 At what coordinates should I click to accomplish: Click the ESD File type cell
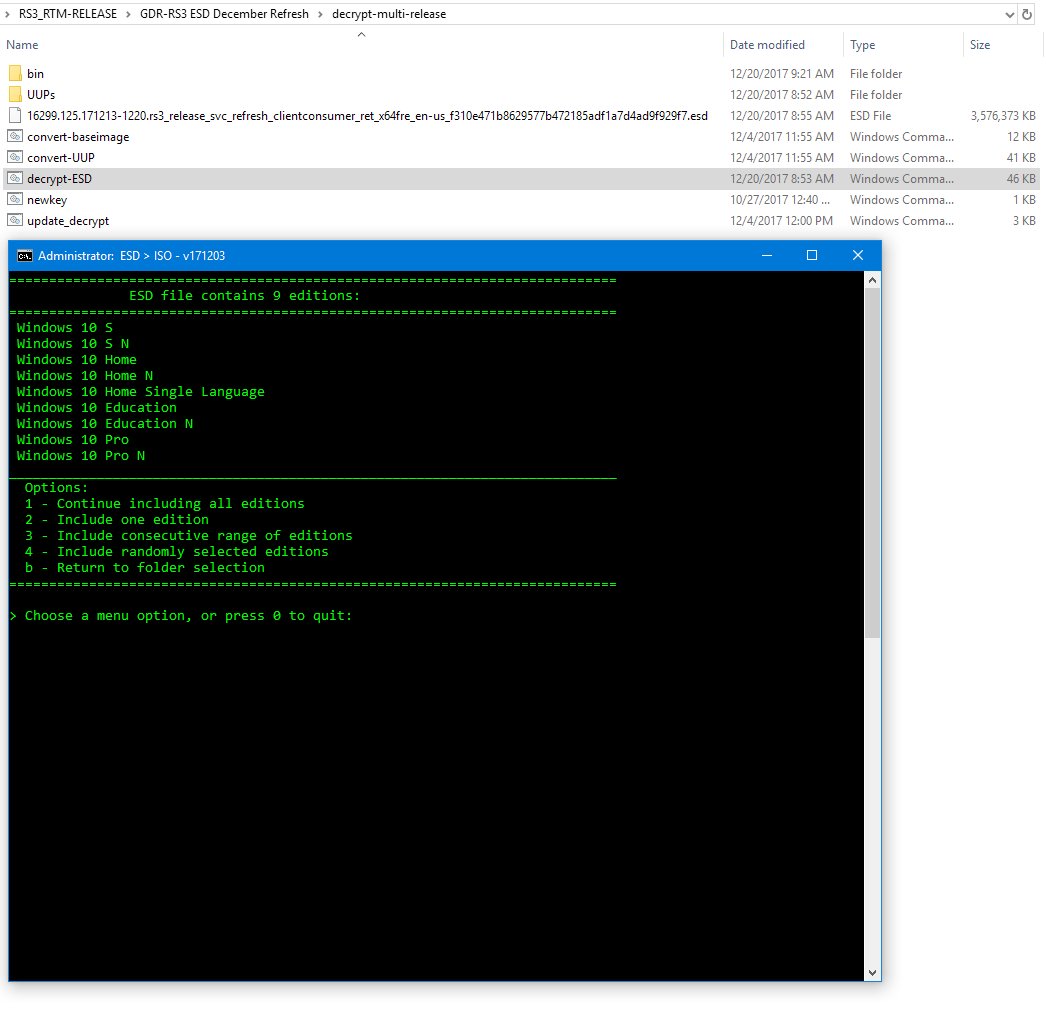[870, 115]
